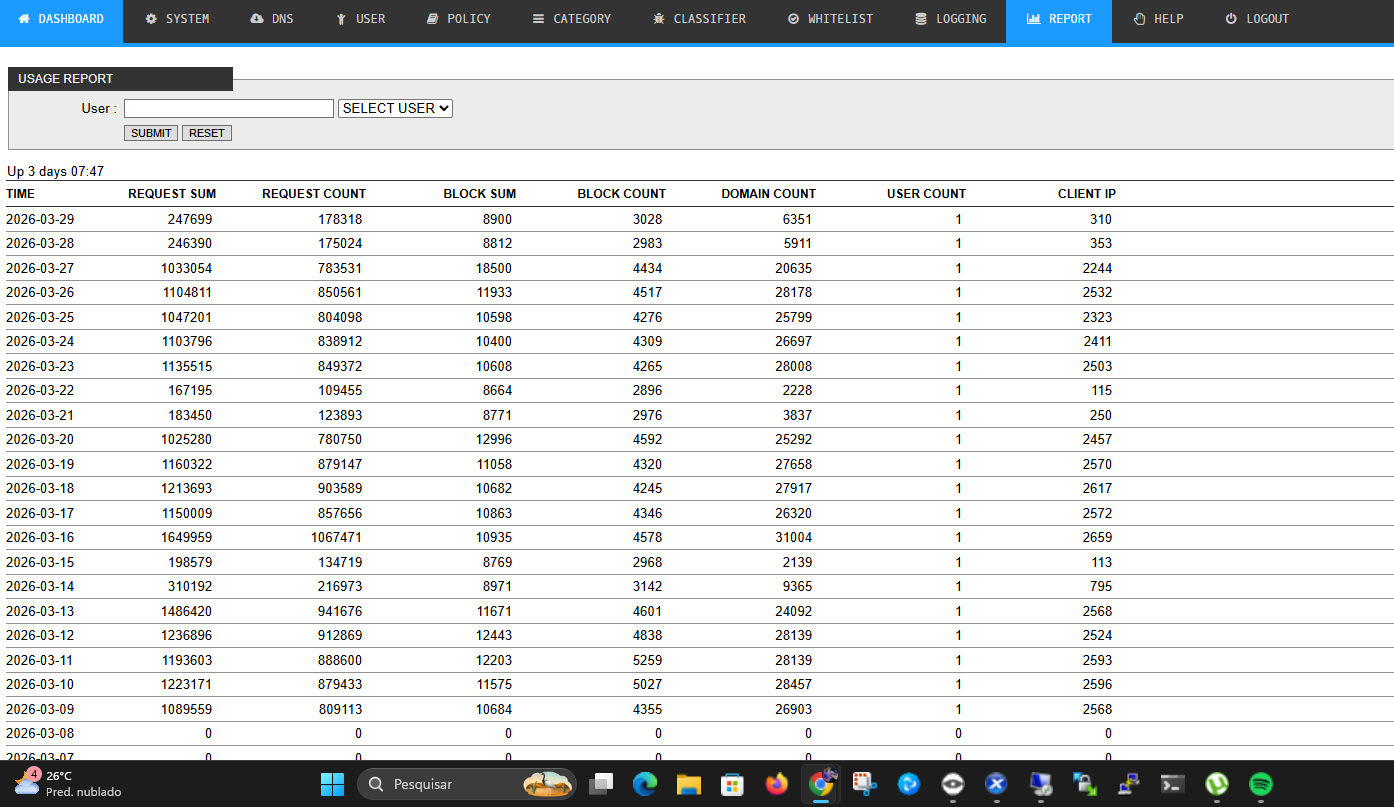Open the Snipping Tool taskbar icon
The image size is (1394, 807).
click(x=864, y=784)
